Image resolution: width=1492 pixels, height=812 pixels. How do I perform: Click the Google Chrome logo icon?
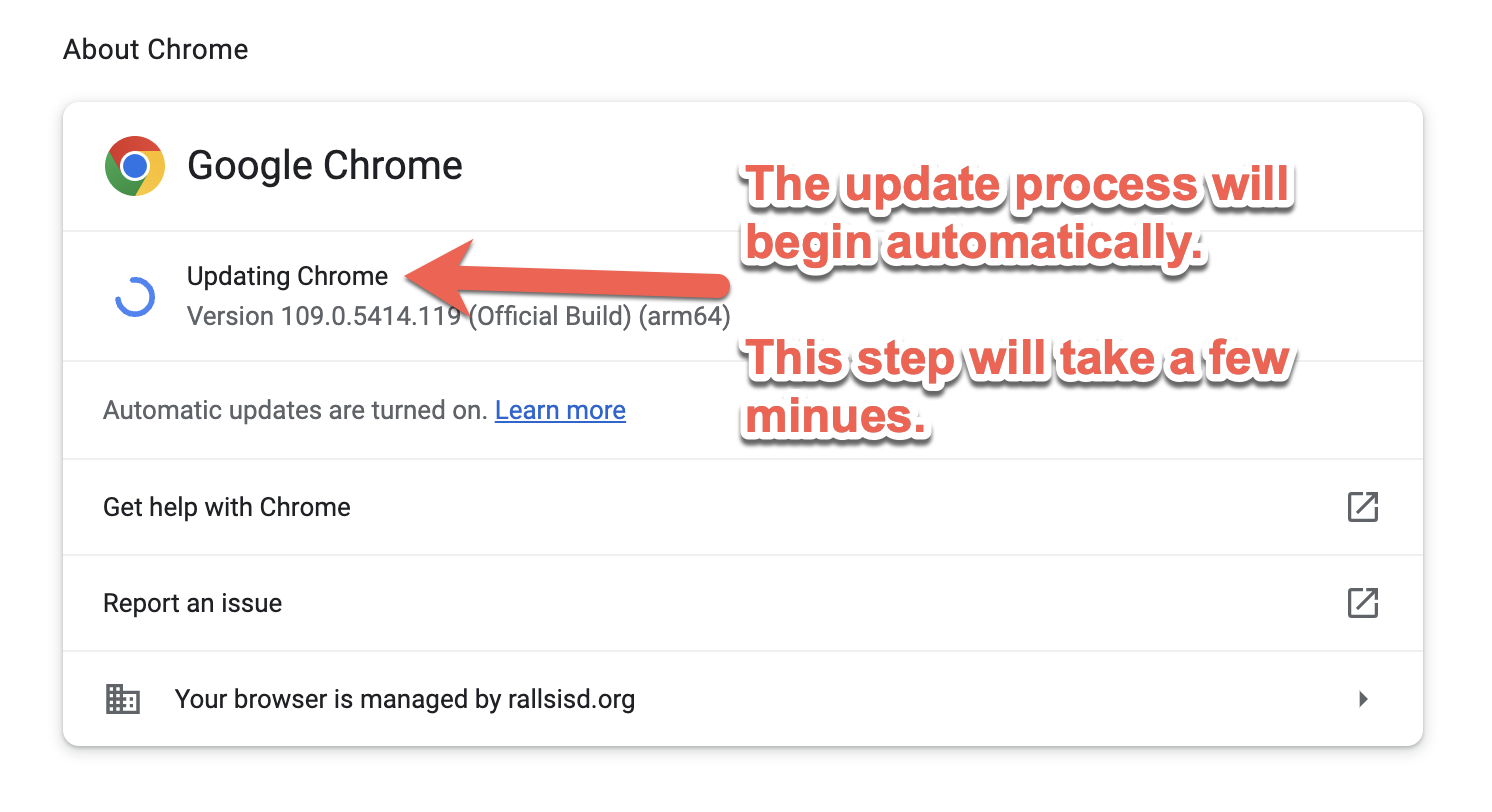point(135,166)
